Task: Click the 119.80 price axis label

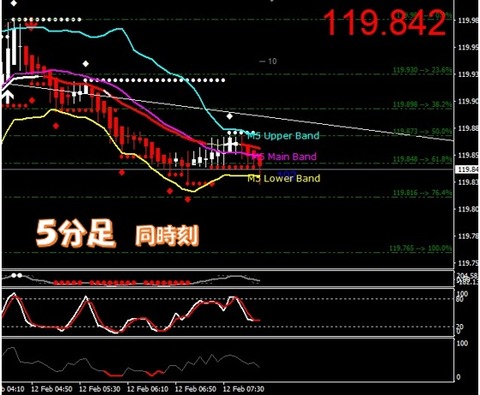Action: (468, 209)
